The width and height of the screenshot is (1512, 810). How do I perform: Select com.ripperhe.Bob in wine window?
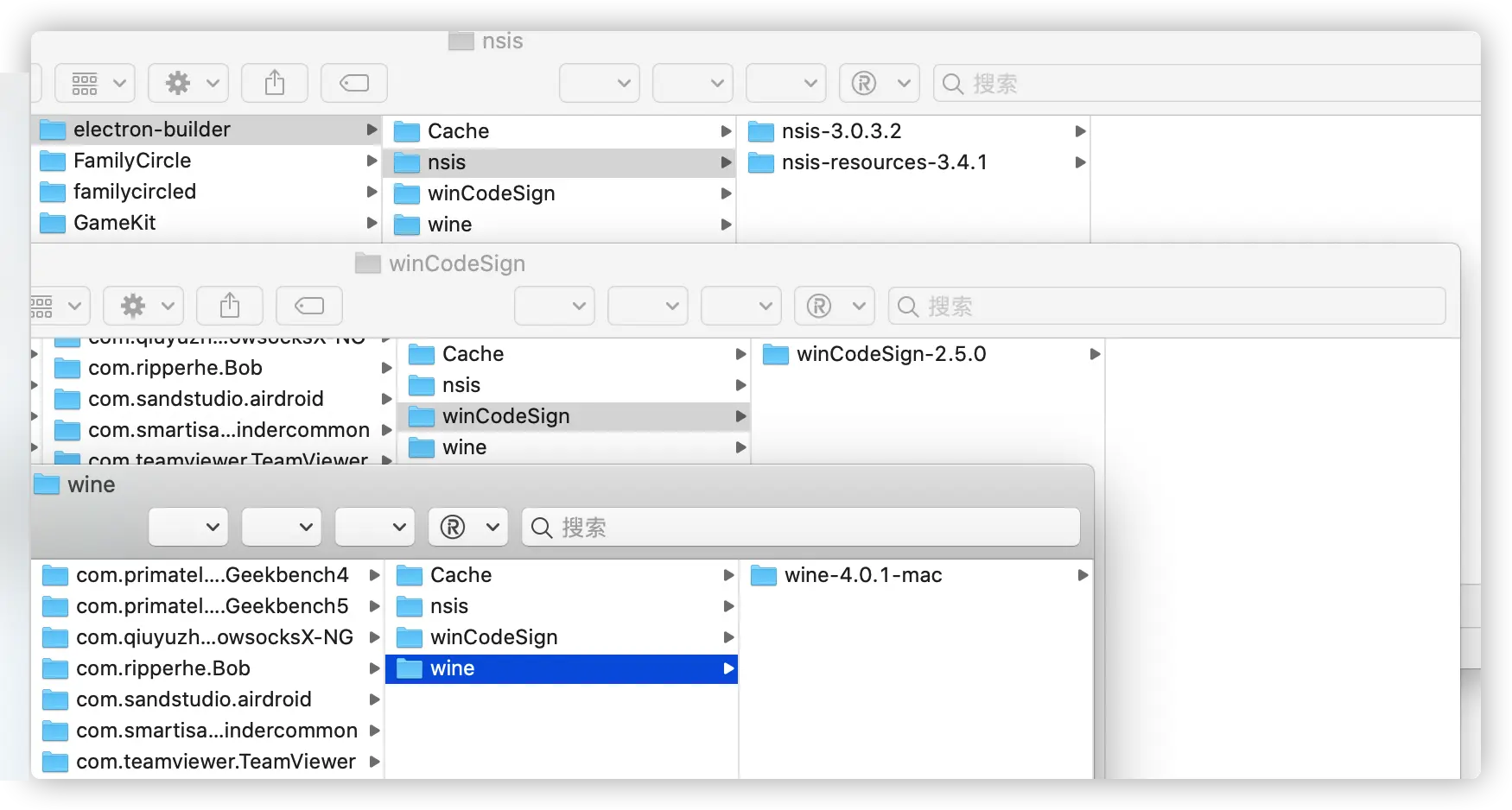(x=163, y=668)
